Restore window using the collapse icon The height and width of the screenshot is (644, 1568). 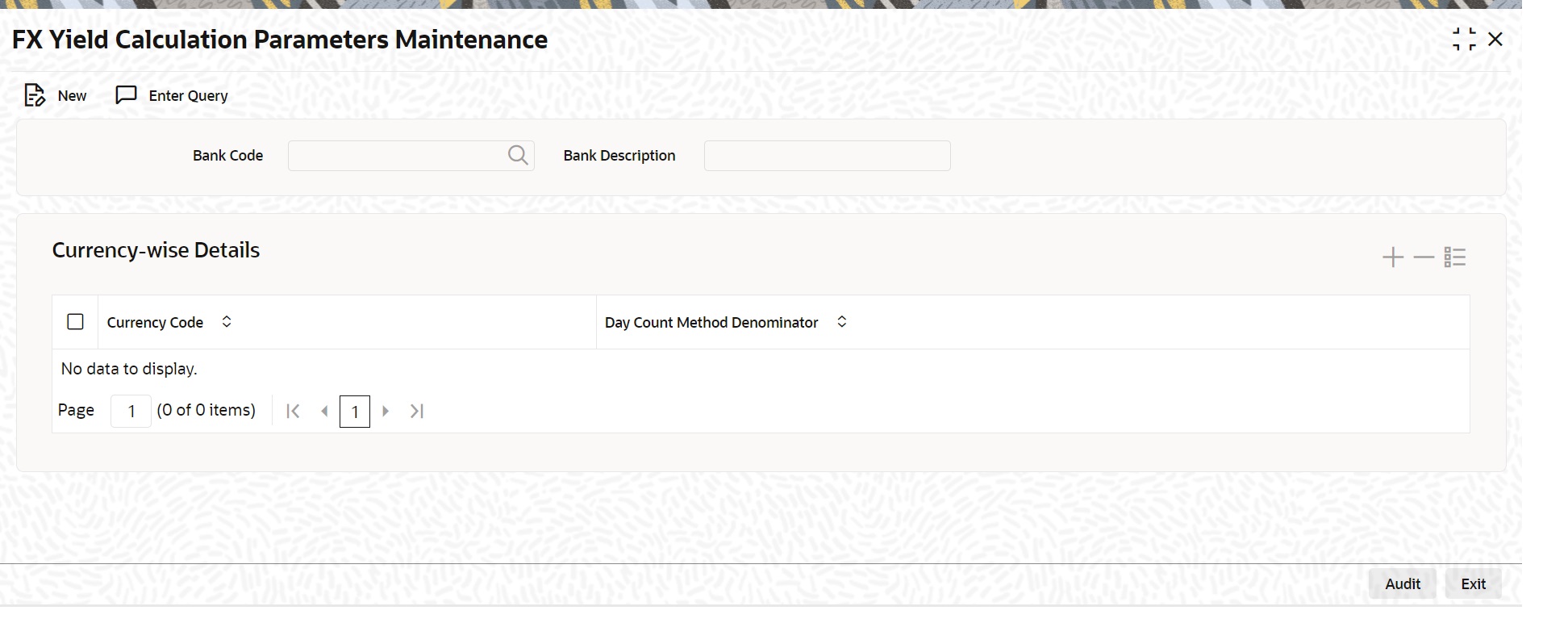1464,40
